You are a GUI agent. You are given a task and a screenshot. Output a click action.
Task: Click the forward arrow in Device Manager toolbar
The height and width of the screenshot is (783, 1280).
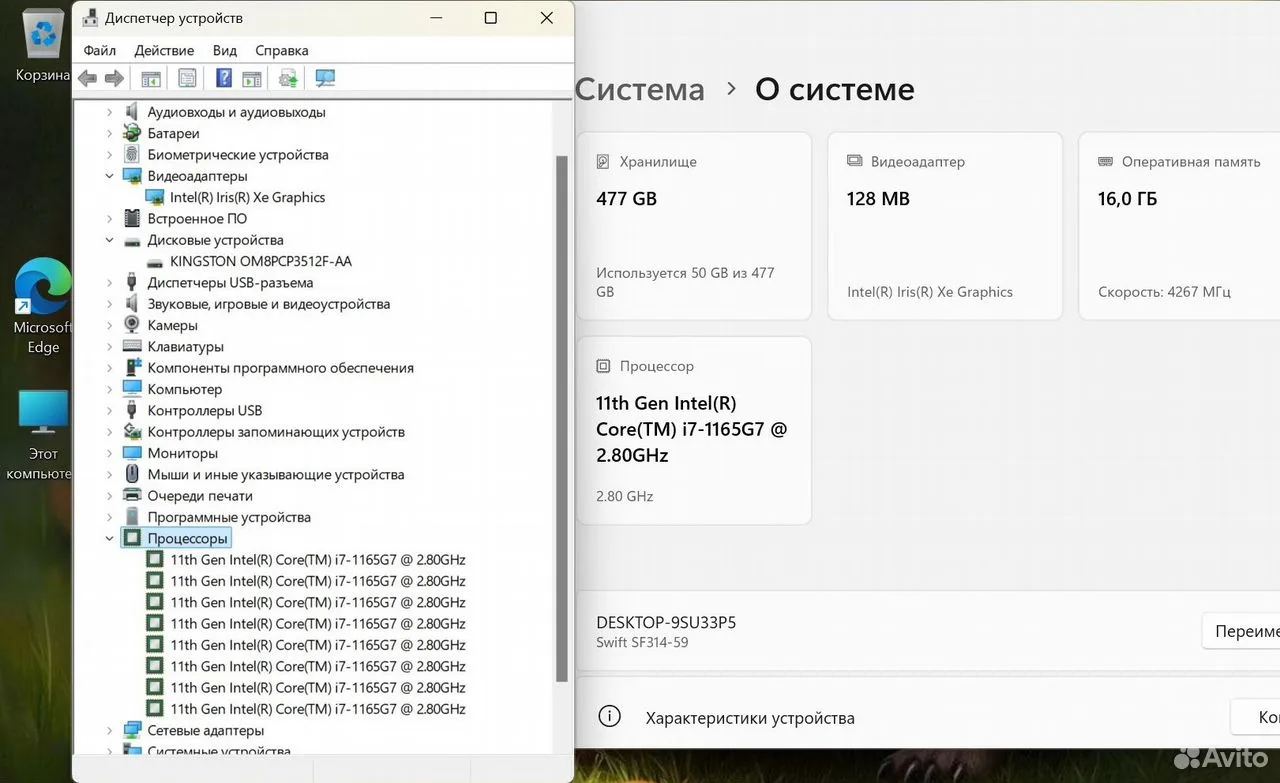pyautogui.click(x=114, y=78)
